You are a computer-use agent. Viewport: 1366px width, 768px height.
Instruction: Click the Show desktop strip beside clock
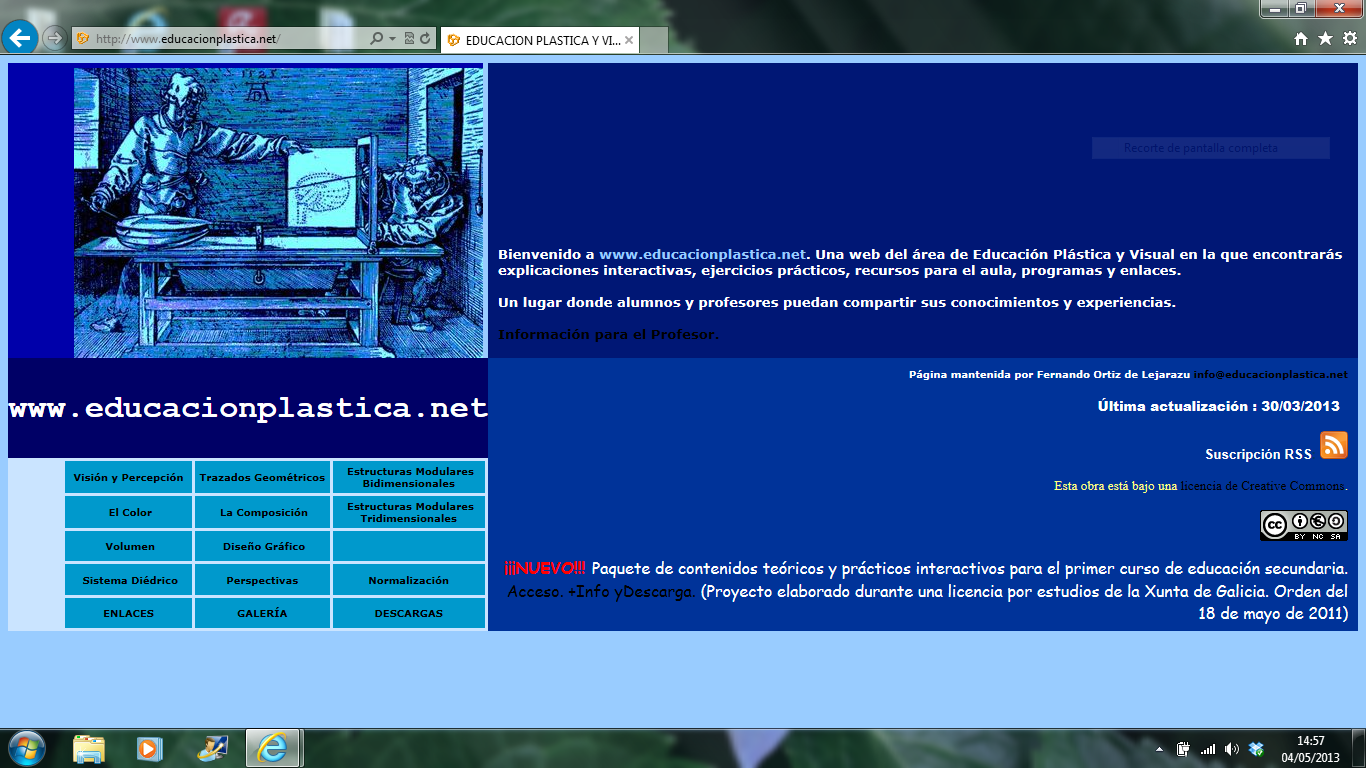[1359, 749]
